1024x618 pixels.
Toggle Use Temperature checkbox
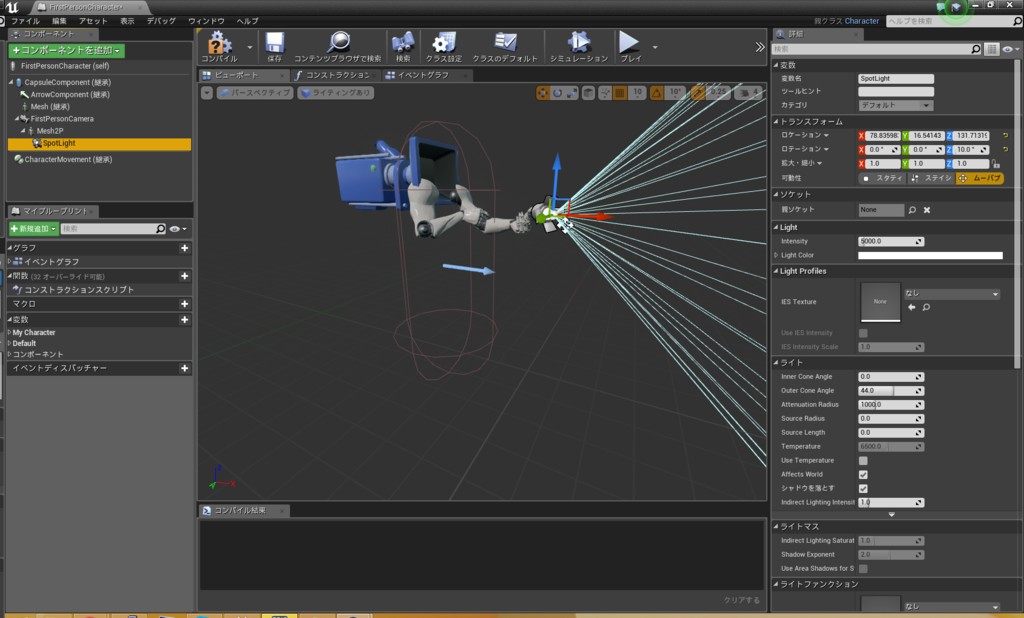tap(863, 461)
